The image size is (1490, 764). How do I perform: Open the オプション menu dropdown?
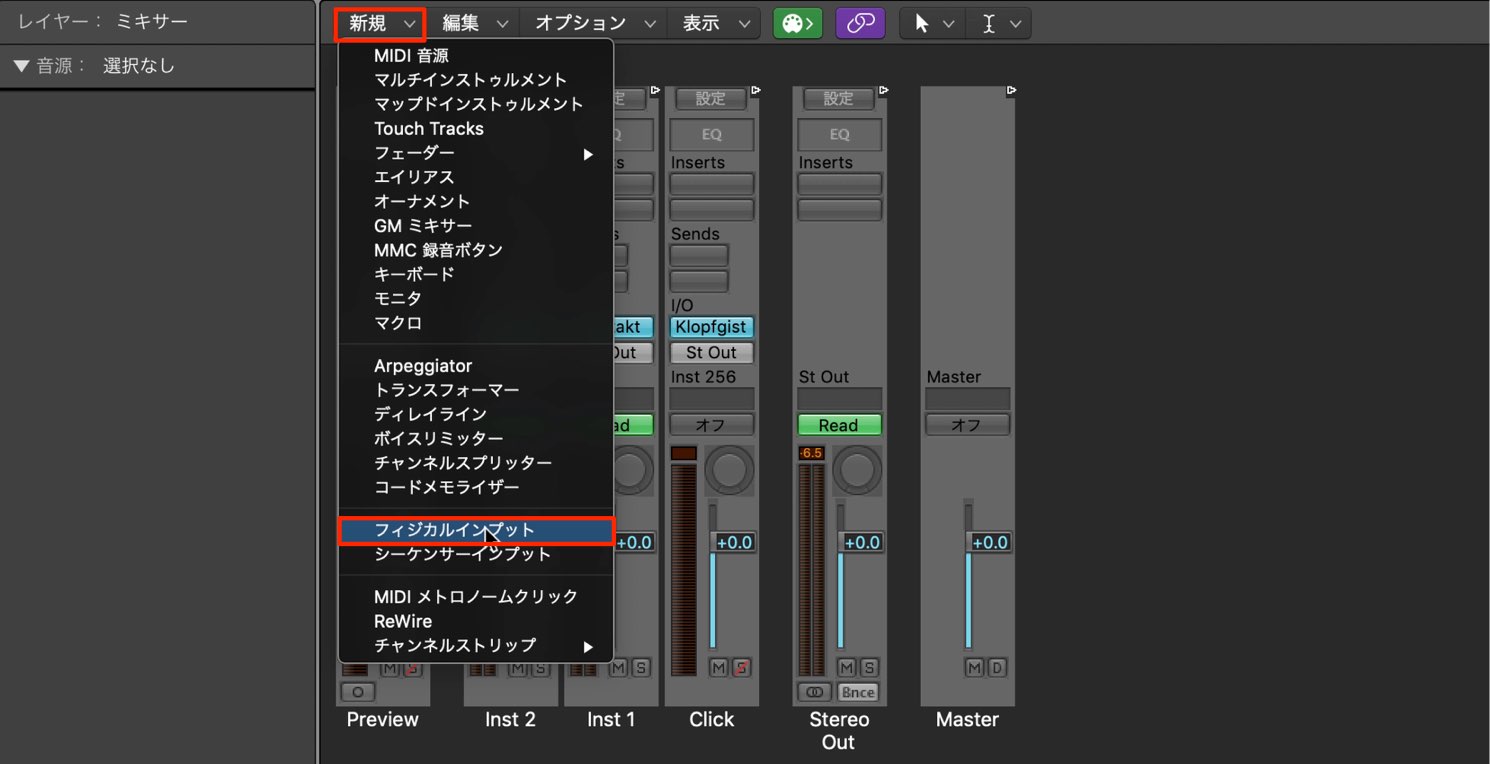[x=595, y=23]
